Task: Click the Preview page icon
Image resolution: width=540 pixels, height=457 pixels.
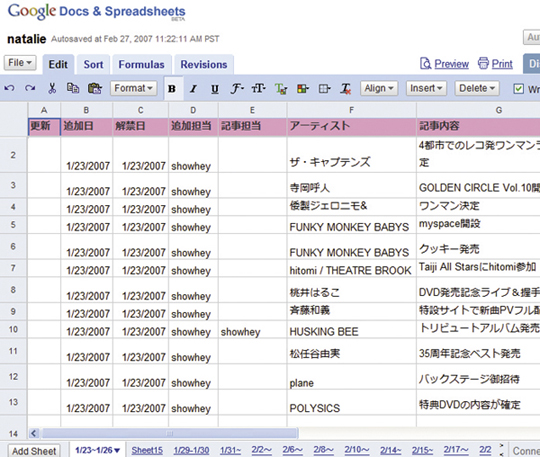Action: click(x=426, y=63)
